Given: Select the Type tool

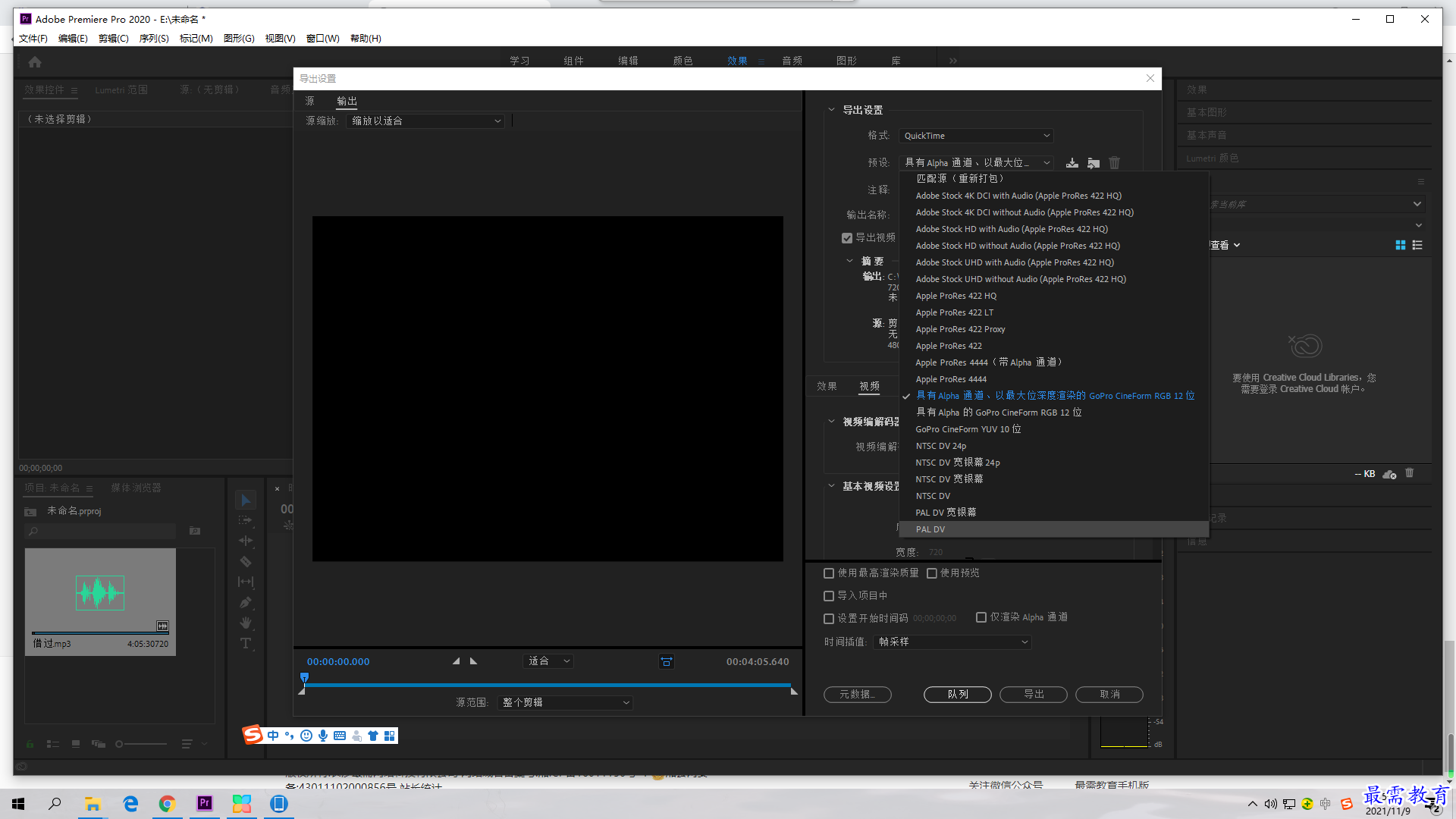Looking at the screenshot, I should (x=246, y=644).
